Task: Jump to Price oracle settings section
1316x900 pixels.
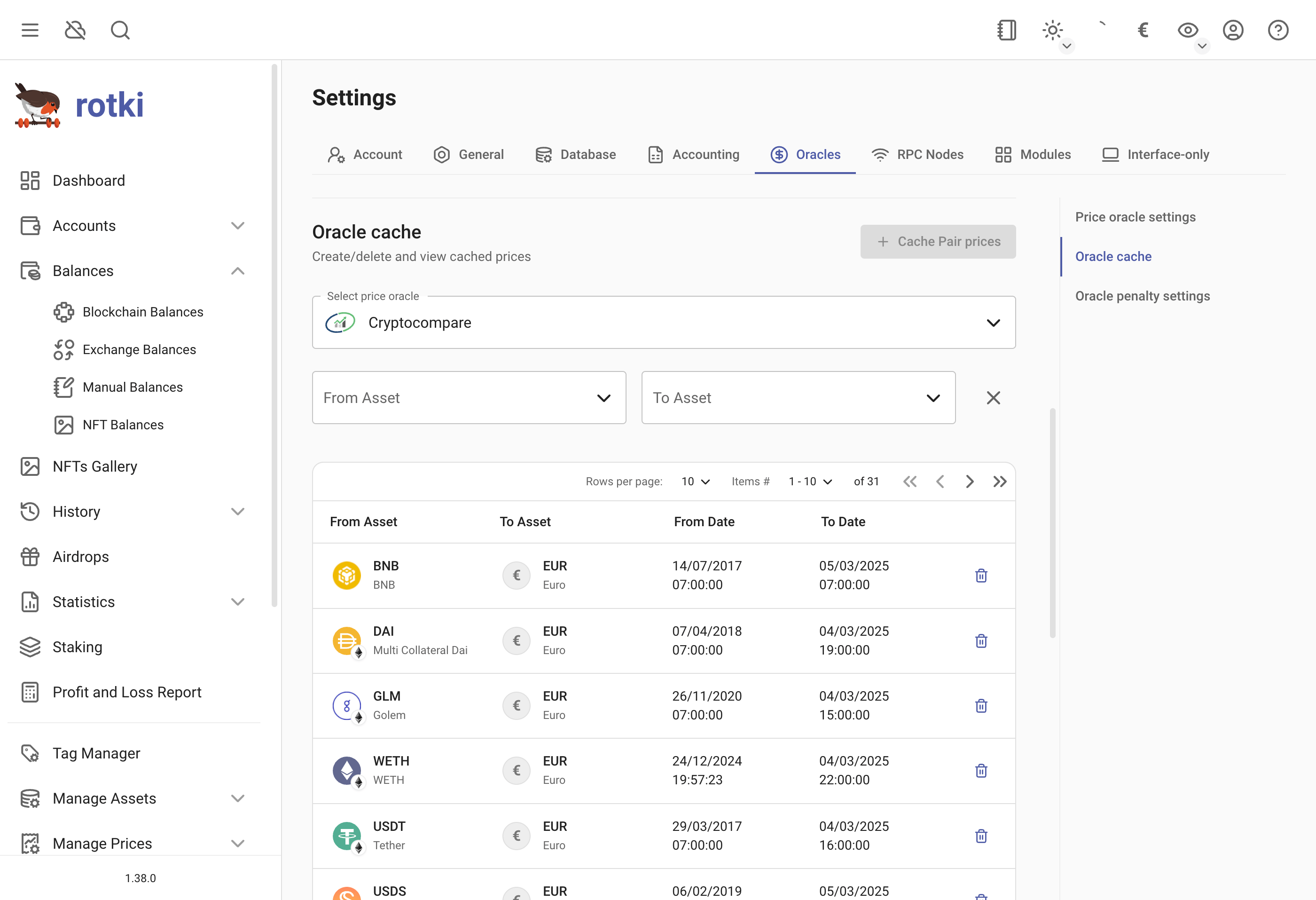Action: click(1135, 217)
